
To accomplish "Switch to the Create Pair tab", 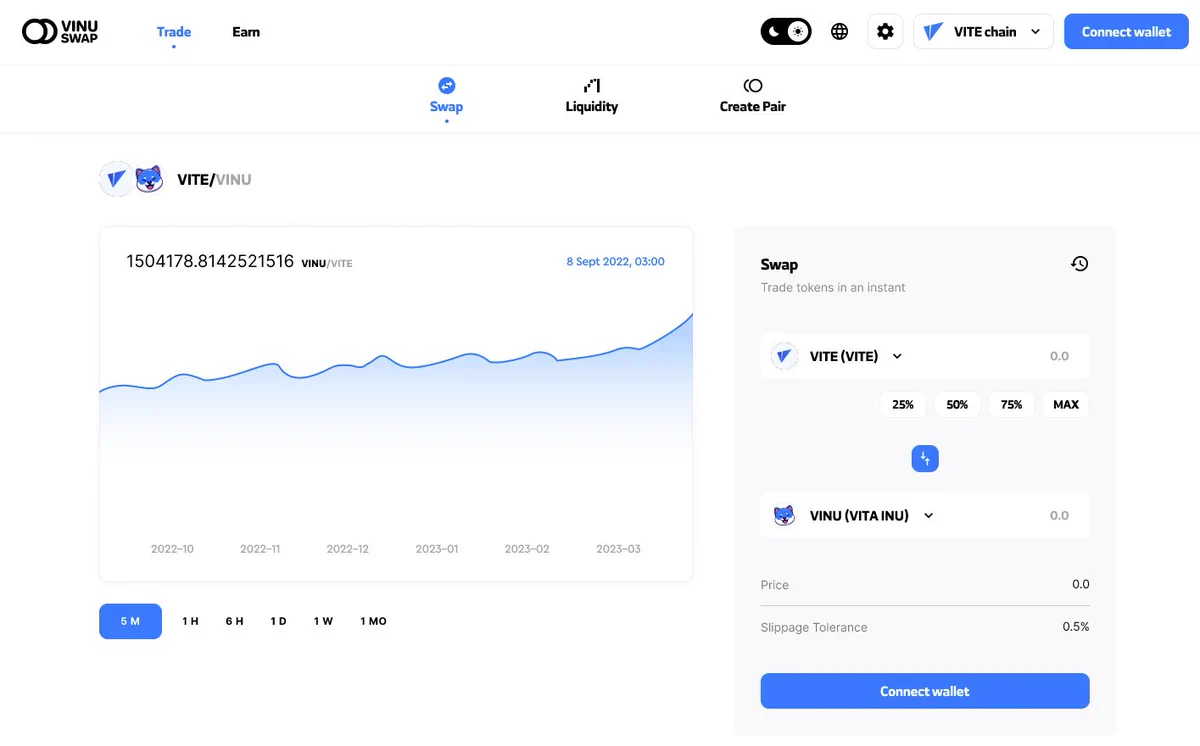I will (753, 96).
